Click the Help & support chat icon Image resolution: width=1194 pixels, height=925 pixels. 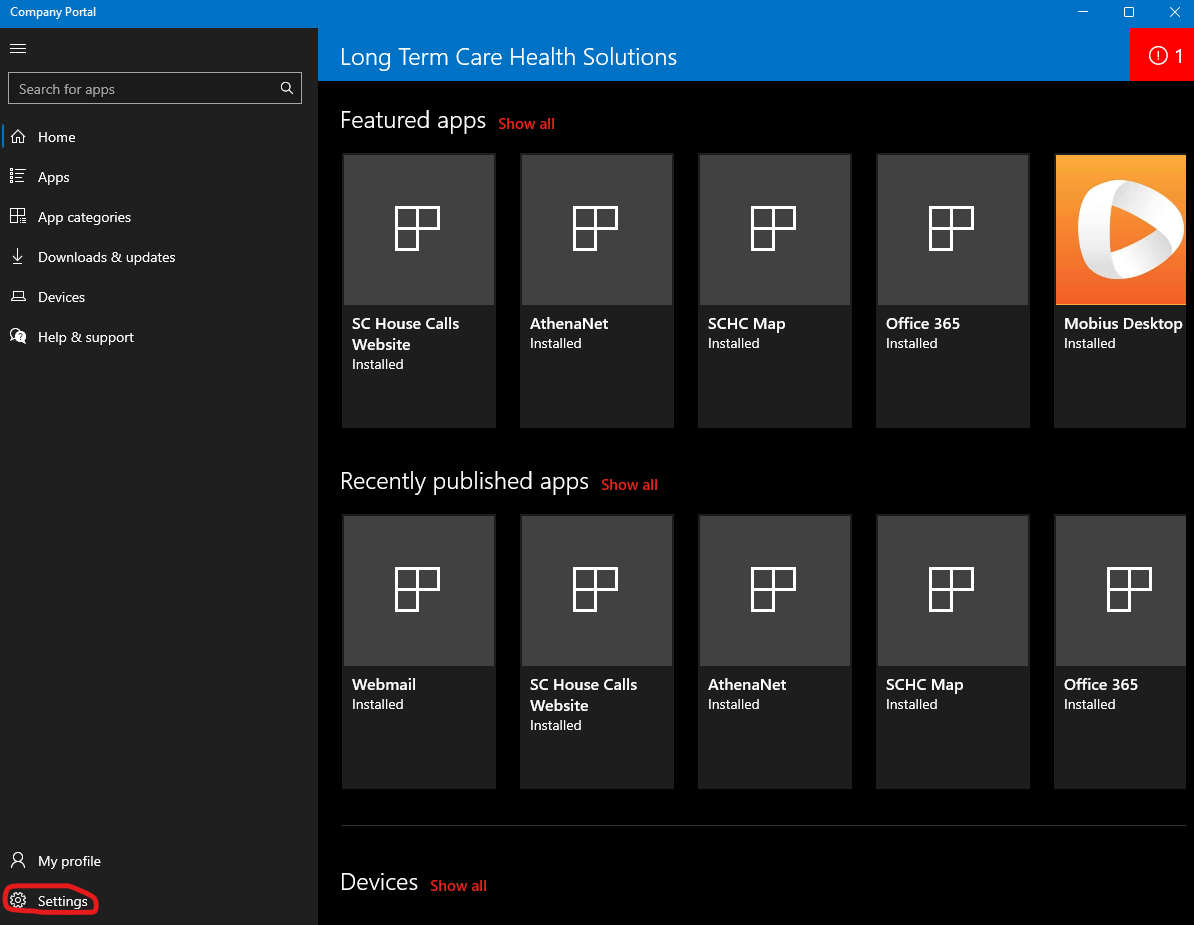pos(18,336)
